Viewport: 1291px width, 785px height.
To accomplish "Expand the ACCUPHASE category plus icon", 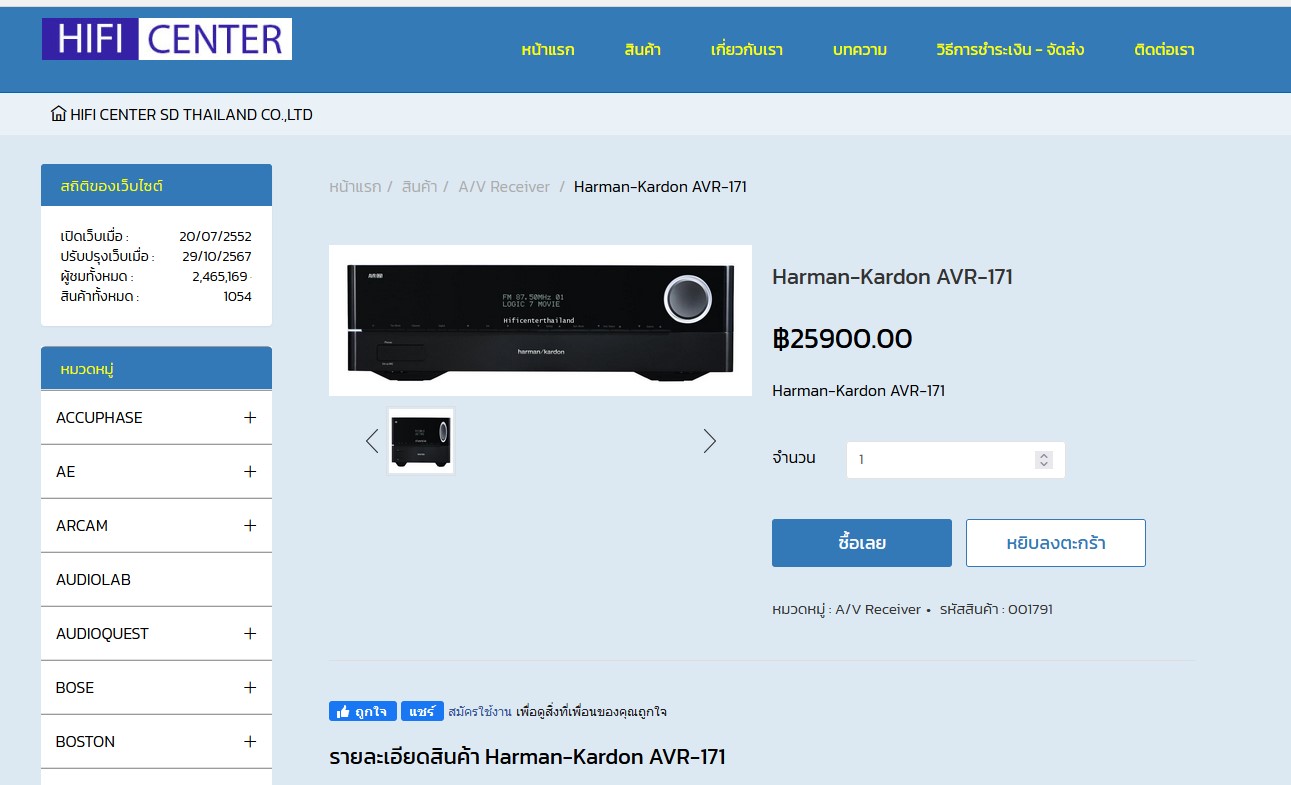I will click(250, 418).
